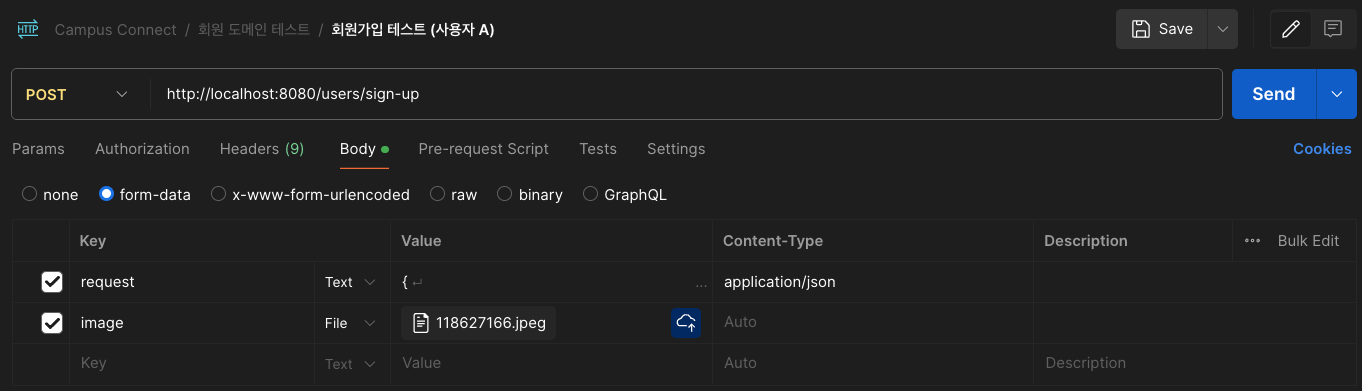Click the empty row Auto content-type cell
Image resolution: width=1362 pixels, height=391 pixels.
pos(872,364)
